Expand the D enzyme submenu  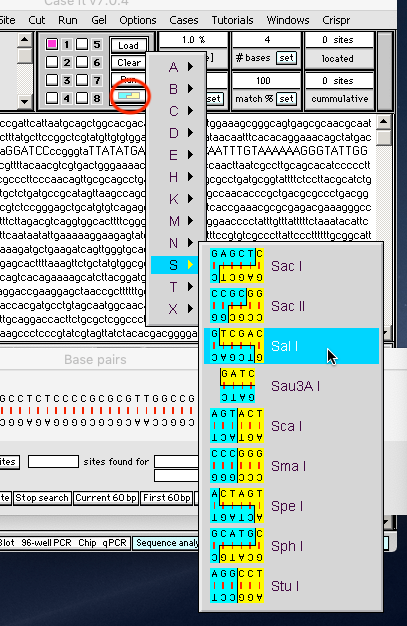[176, 133]
